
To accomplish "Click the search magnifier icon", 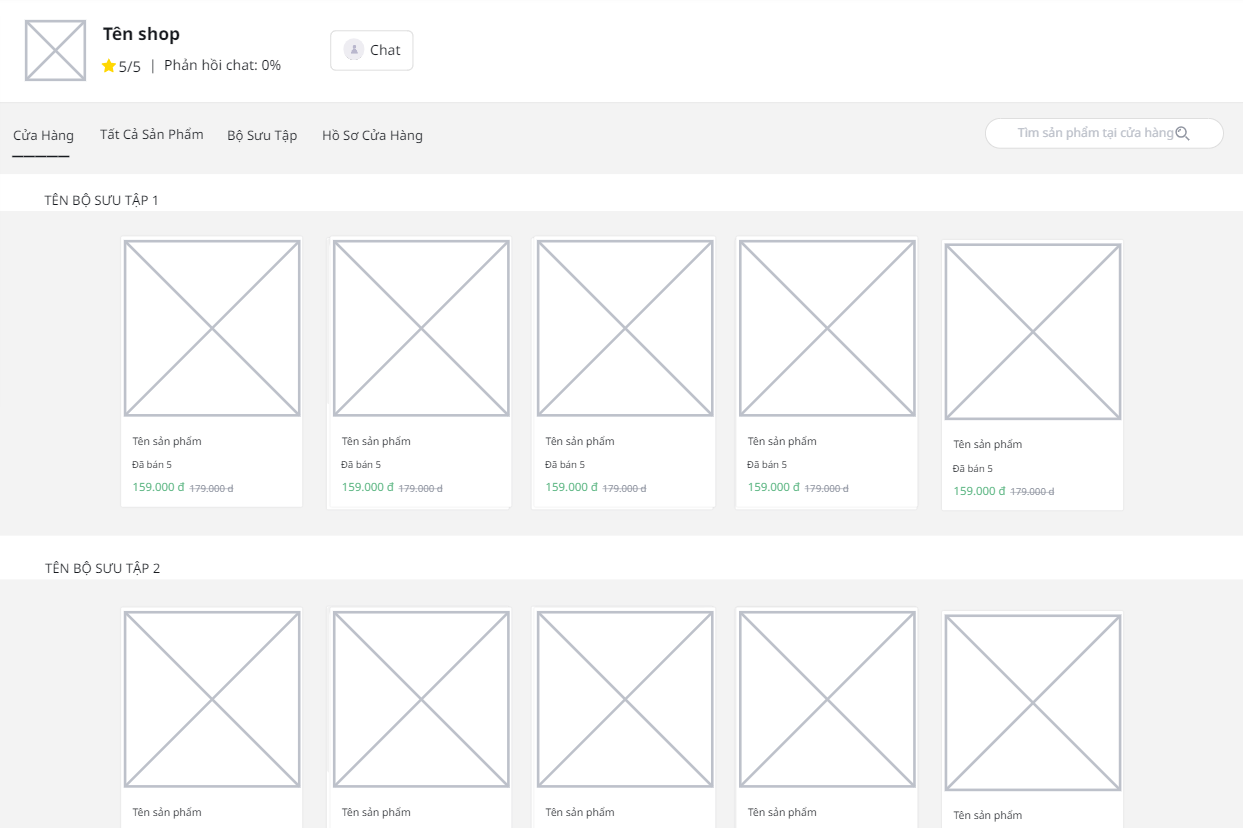I will tap(1182, 133).
